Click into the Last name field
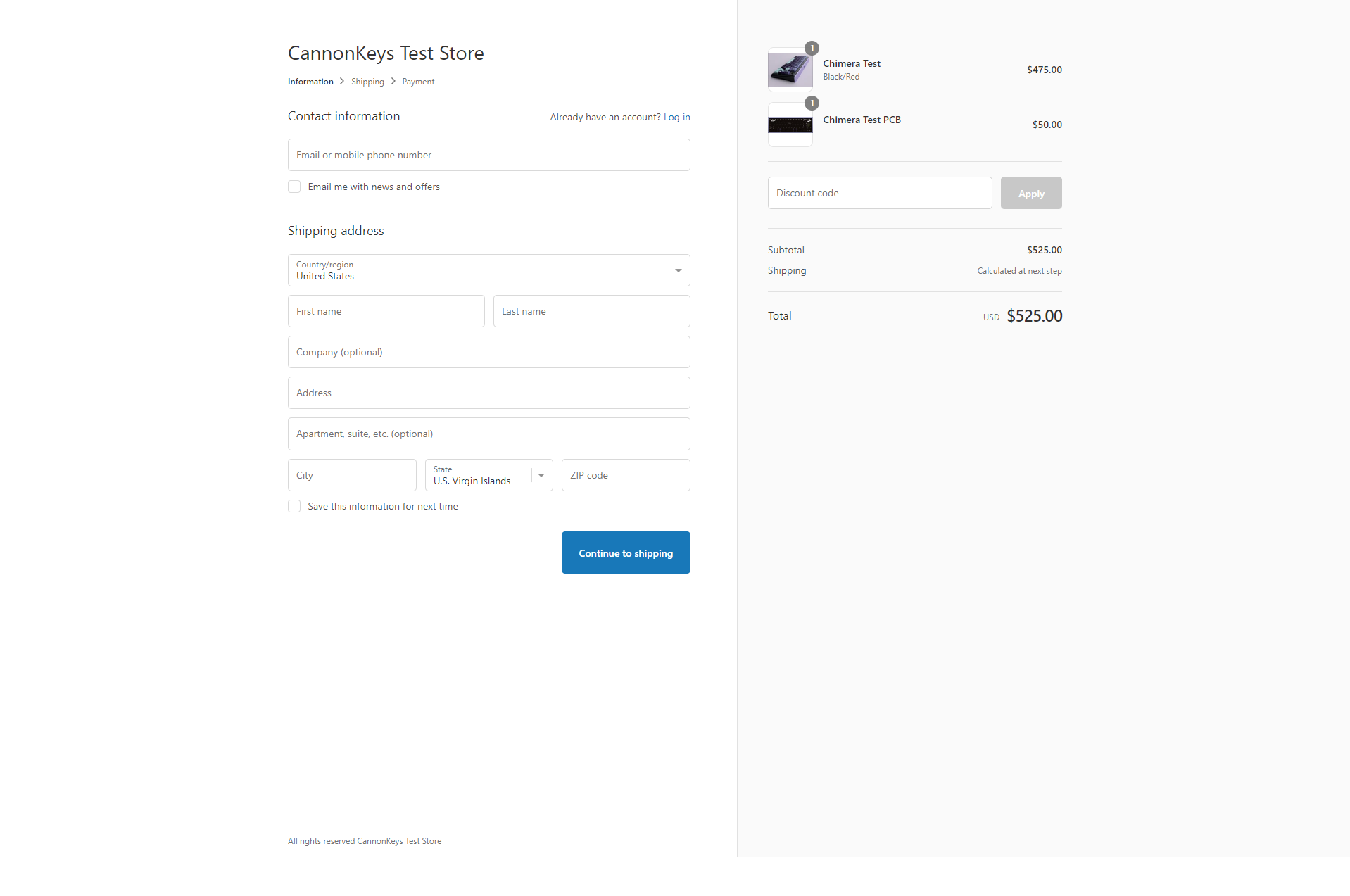Viewport: 1350px width, 896px height. click(591, 311)
